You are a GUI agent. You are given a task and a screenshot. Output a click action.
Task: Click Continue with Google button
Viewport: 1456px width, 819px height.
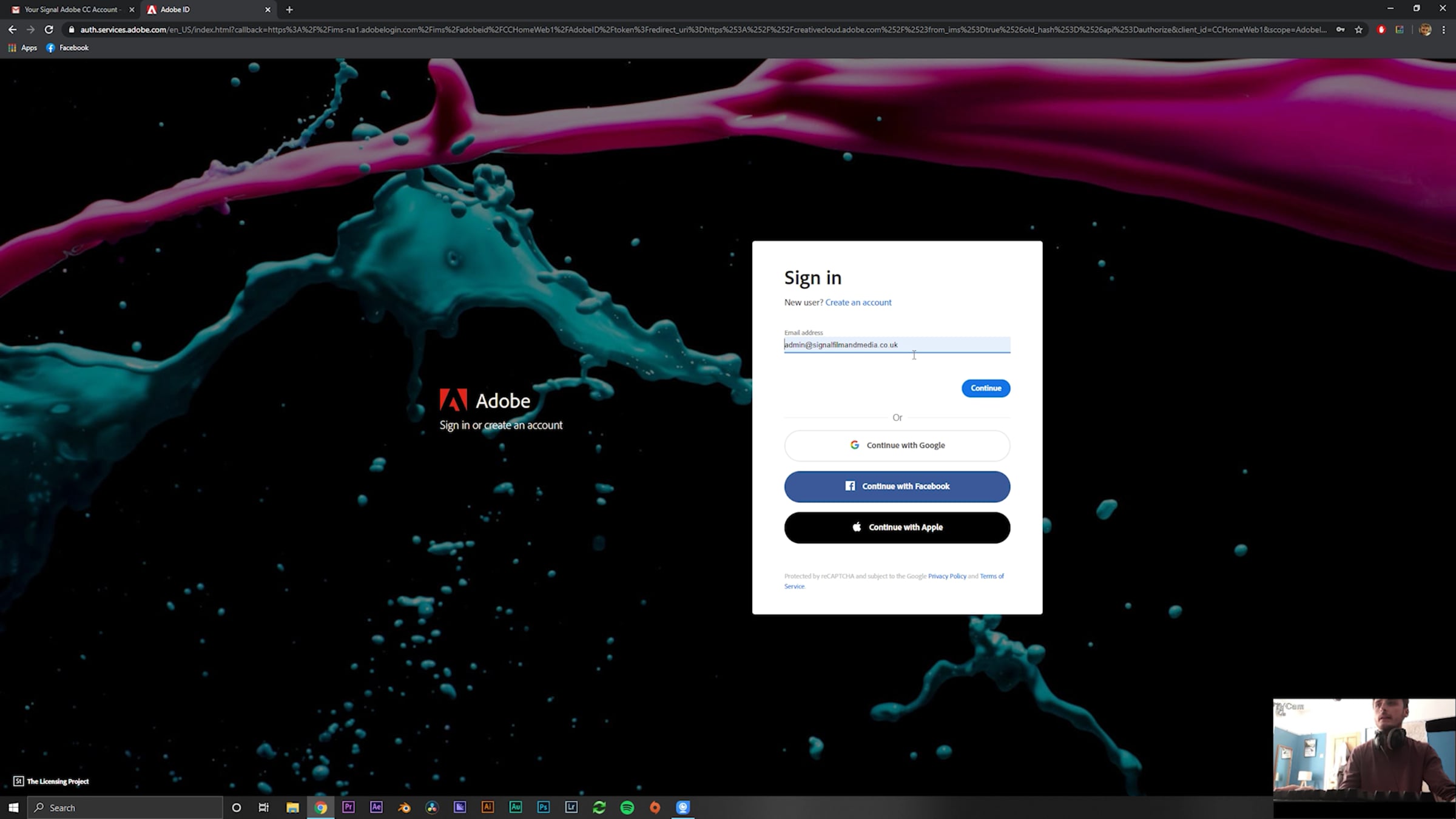pyautogui.click(x=897, y=445)
